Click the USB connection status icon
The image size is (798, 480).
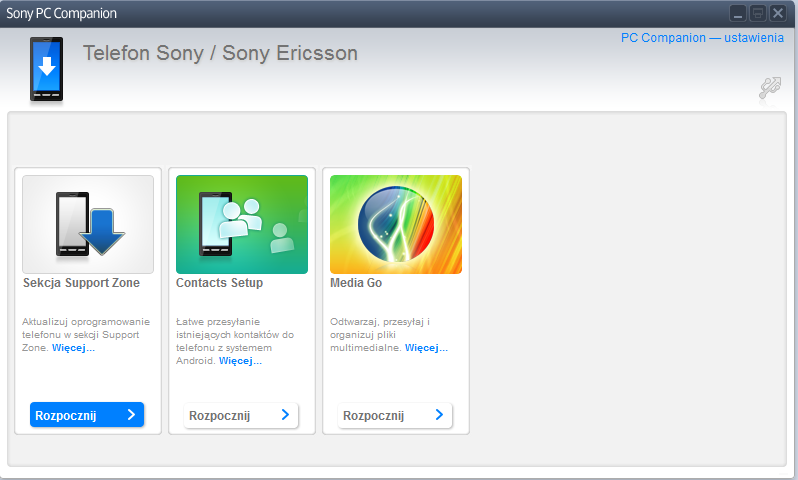[770, 88]
